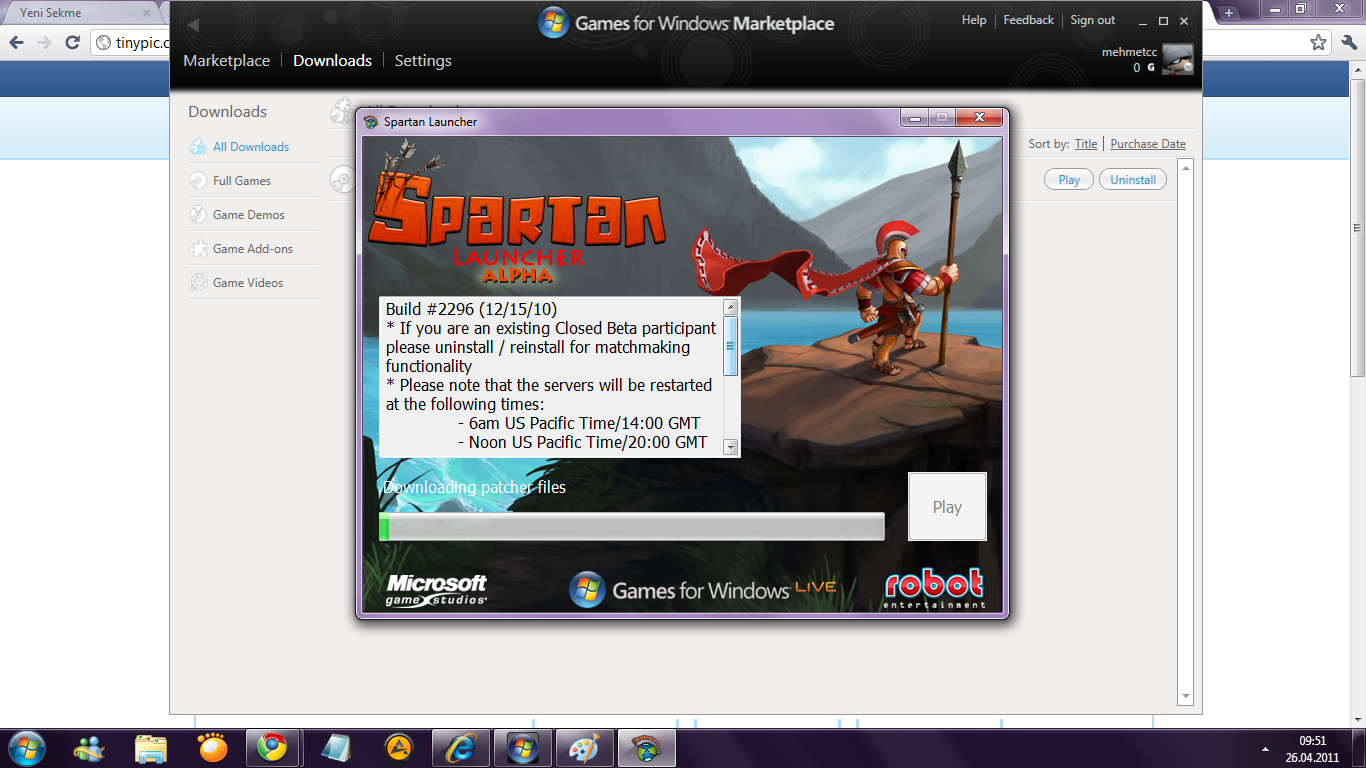Click the patcher download progress bar
Image resolution: width=1366 pixels, height=768 pixels.
pos(632,527)
